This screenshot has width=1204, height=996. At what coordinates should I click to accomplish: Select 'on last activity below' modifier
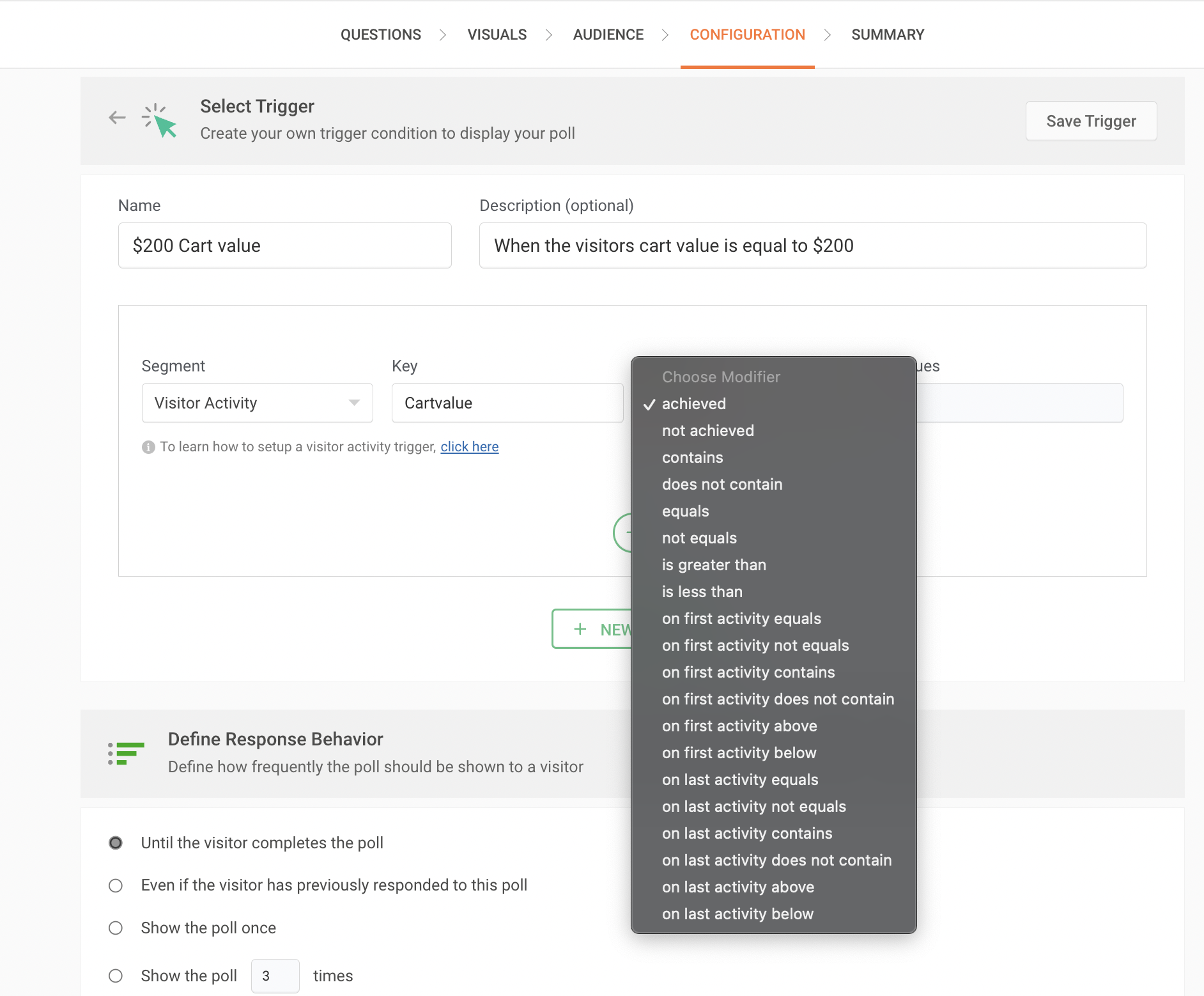pos(737,914)
